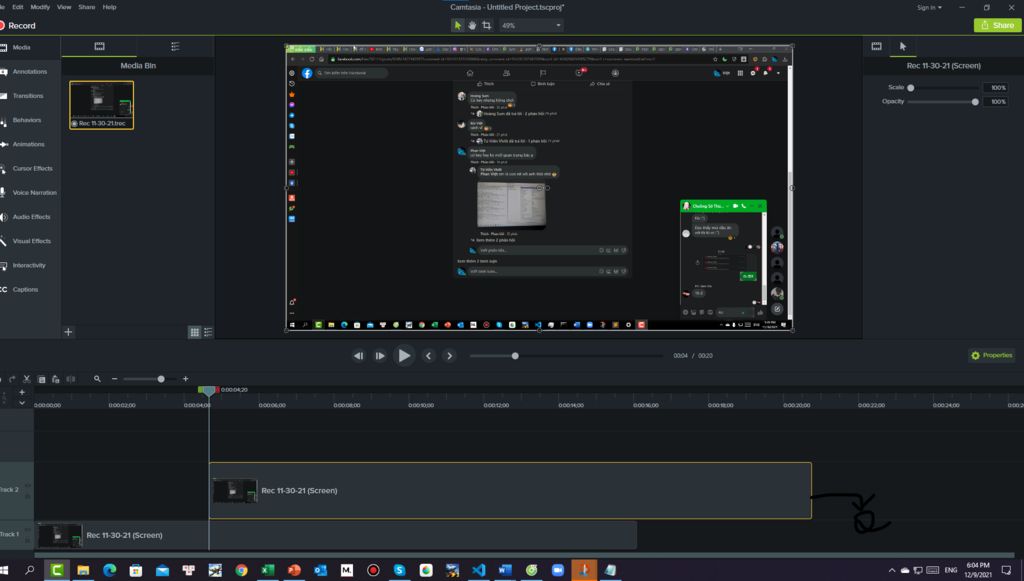Expand track options chevron under add track
The width and height of the screenshot is (1024, 581).
22,403
